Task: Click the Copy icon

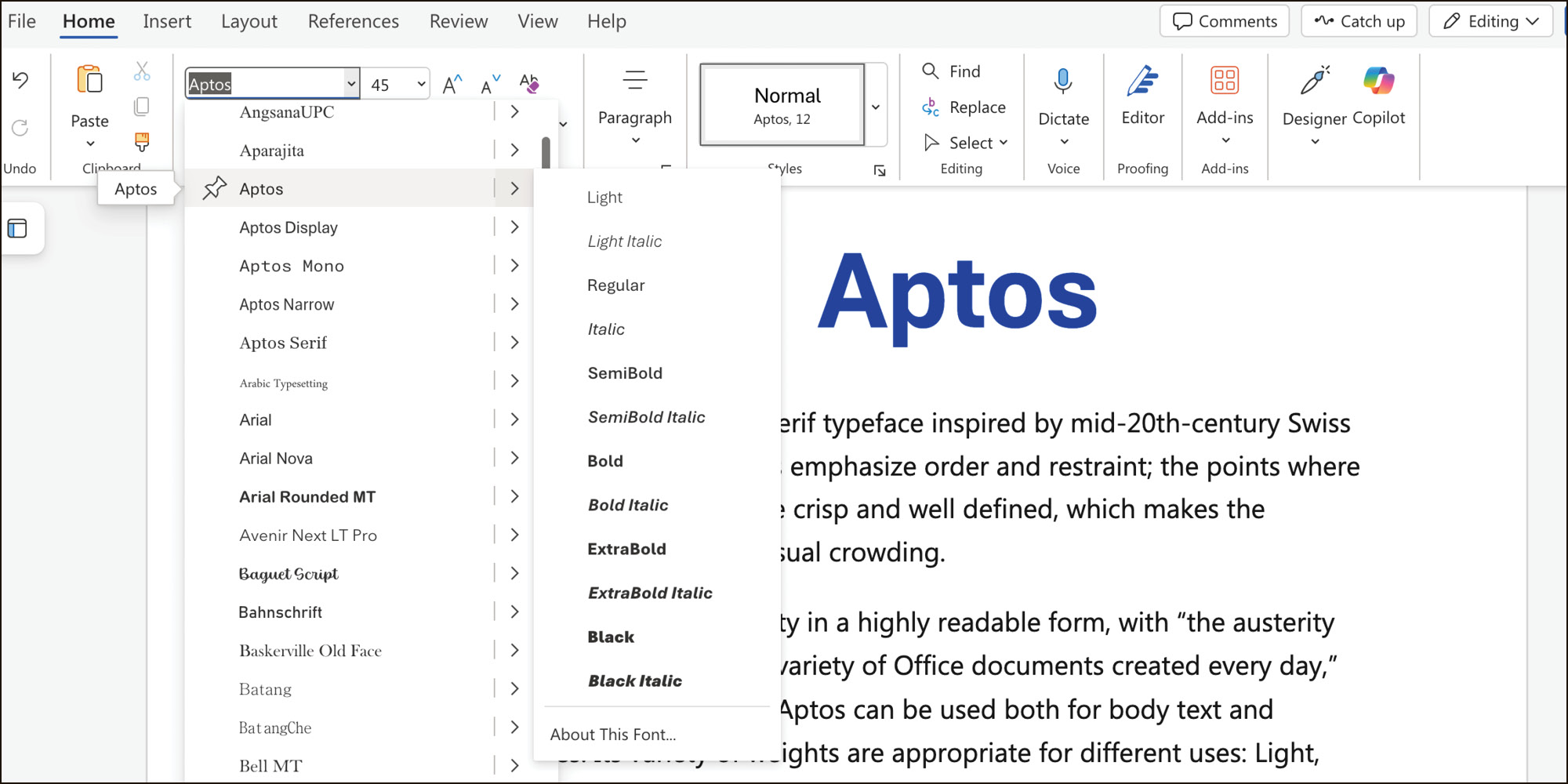Action: point(142,106)
